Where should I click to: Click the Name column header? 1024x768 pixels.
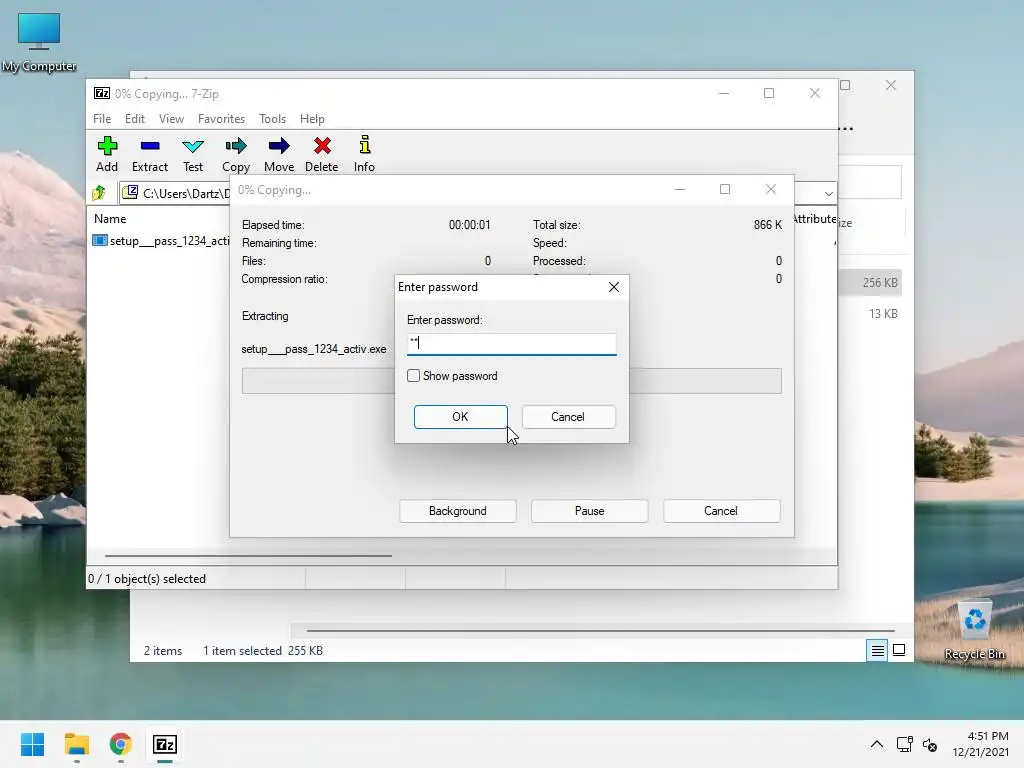pos(110,219)
